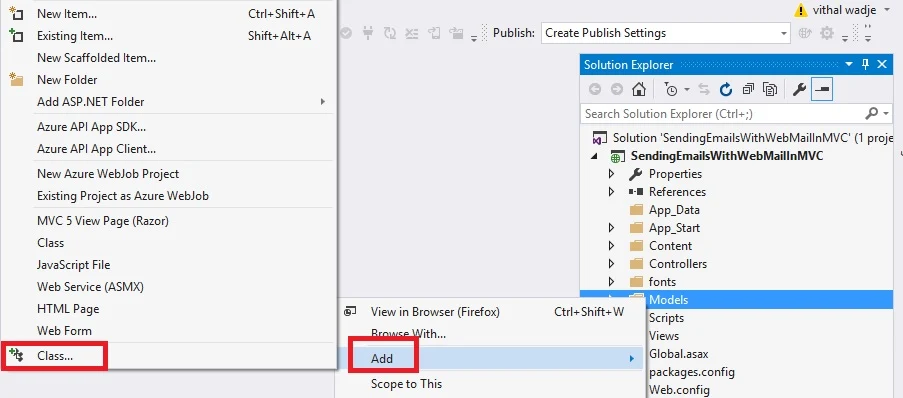Click the warning icon beside vithal wadje
Viewport: 903px width, 398px height.
click(800, 10)
